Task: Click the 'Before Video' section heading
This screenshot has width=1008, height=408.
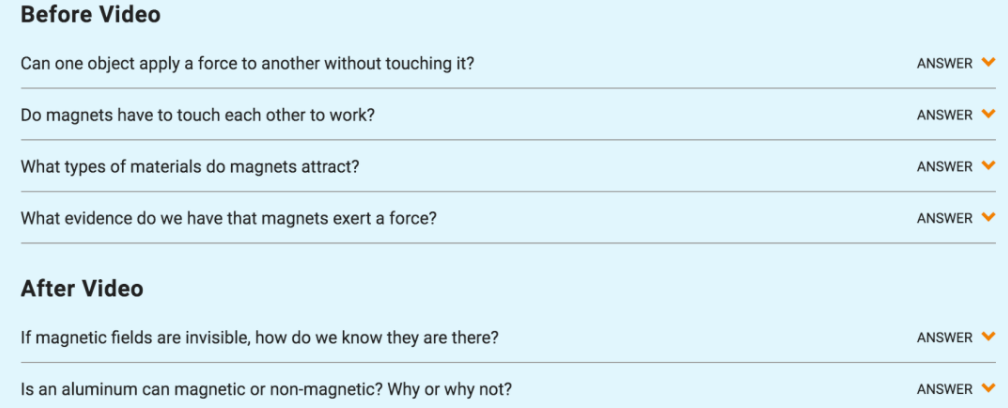Action: click(x=91, y=15)
